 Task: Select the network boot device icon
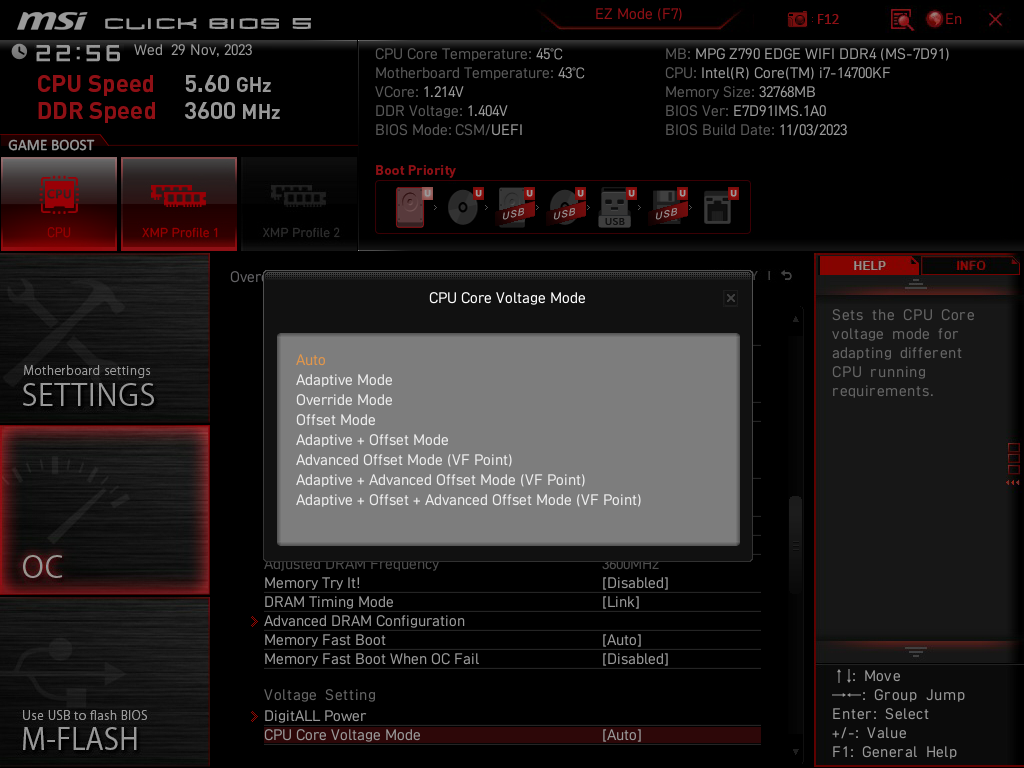pos(719,207)
